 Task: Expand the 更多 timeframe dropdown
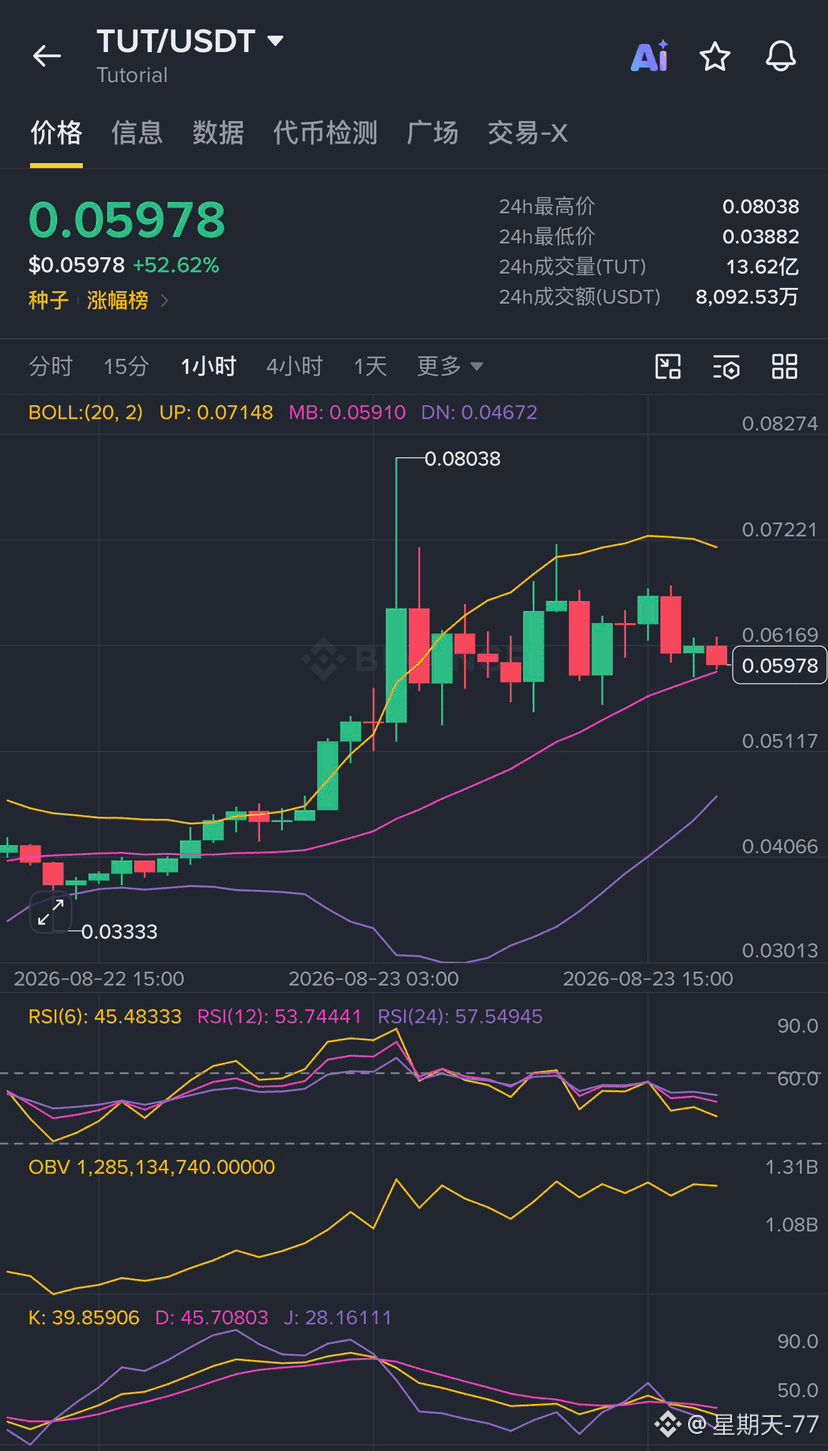[x=450, y=366]
